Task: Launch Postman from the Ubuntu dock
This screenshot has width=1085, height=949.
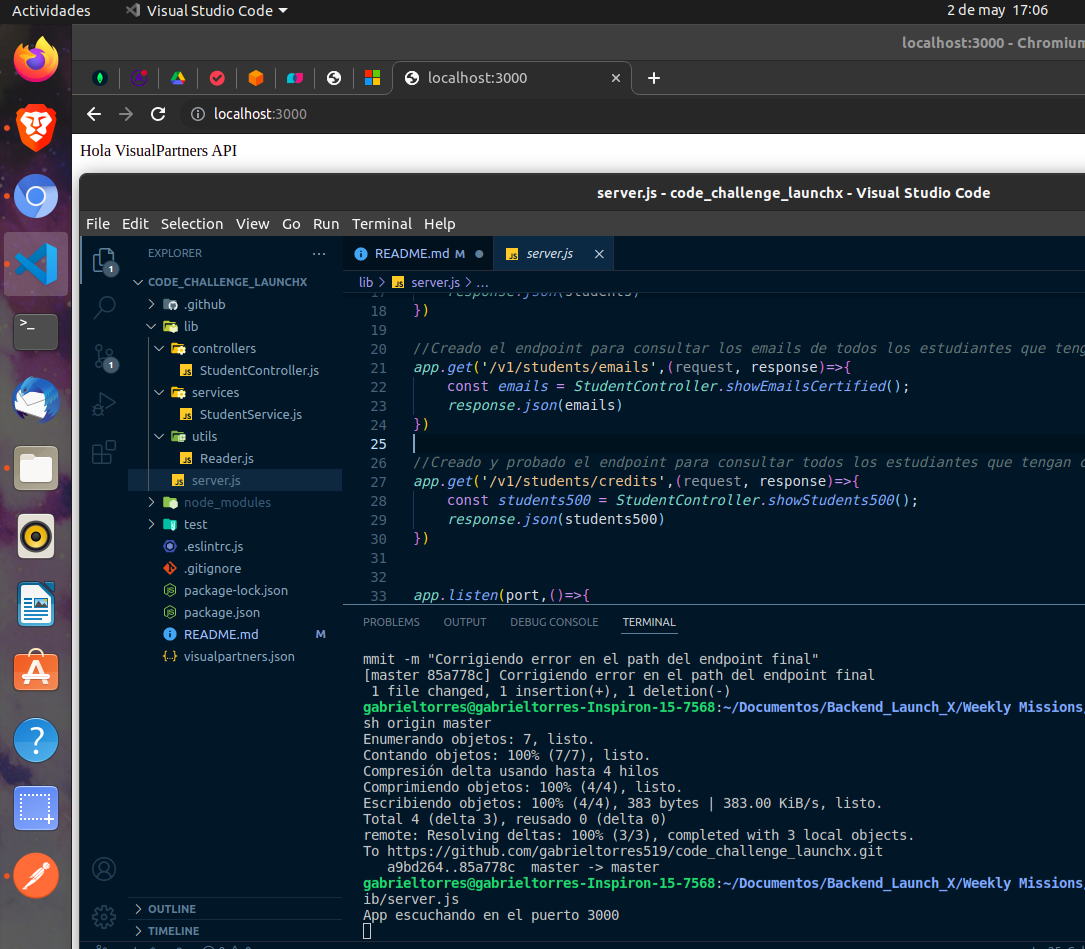Action: [x=36, y=876]
